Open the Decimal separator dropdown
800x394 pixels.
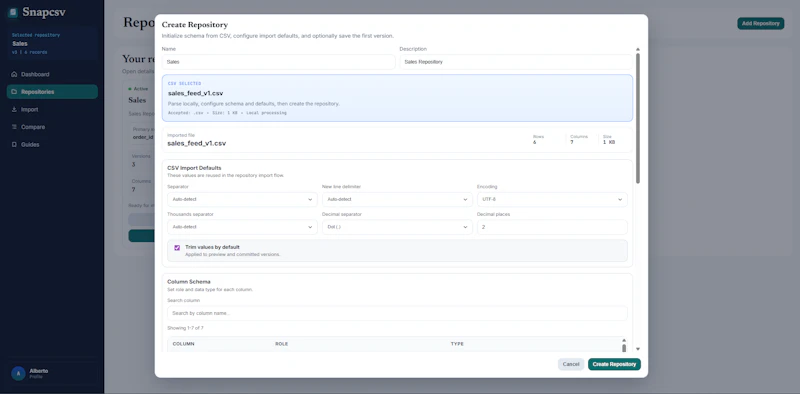(x=397, y=227)
